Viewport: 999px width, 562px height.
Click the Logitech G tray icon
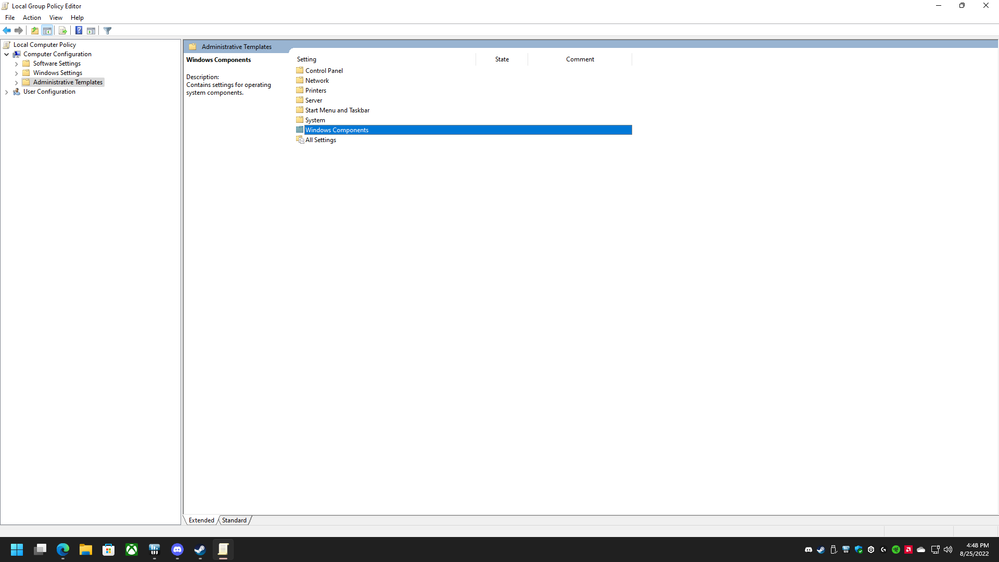tap(884, 550)
